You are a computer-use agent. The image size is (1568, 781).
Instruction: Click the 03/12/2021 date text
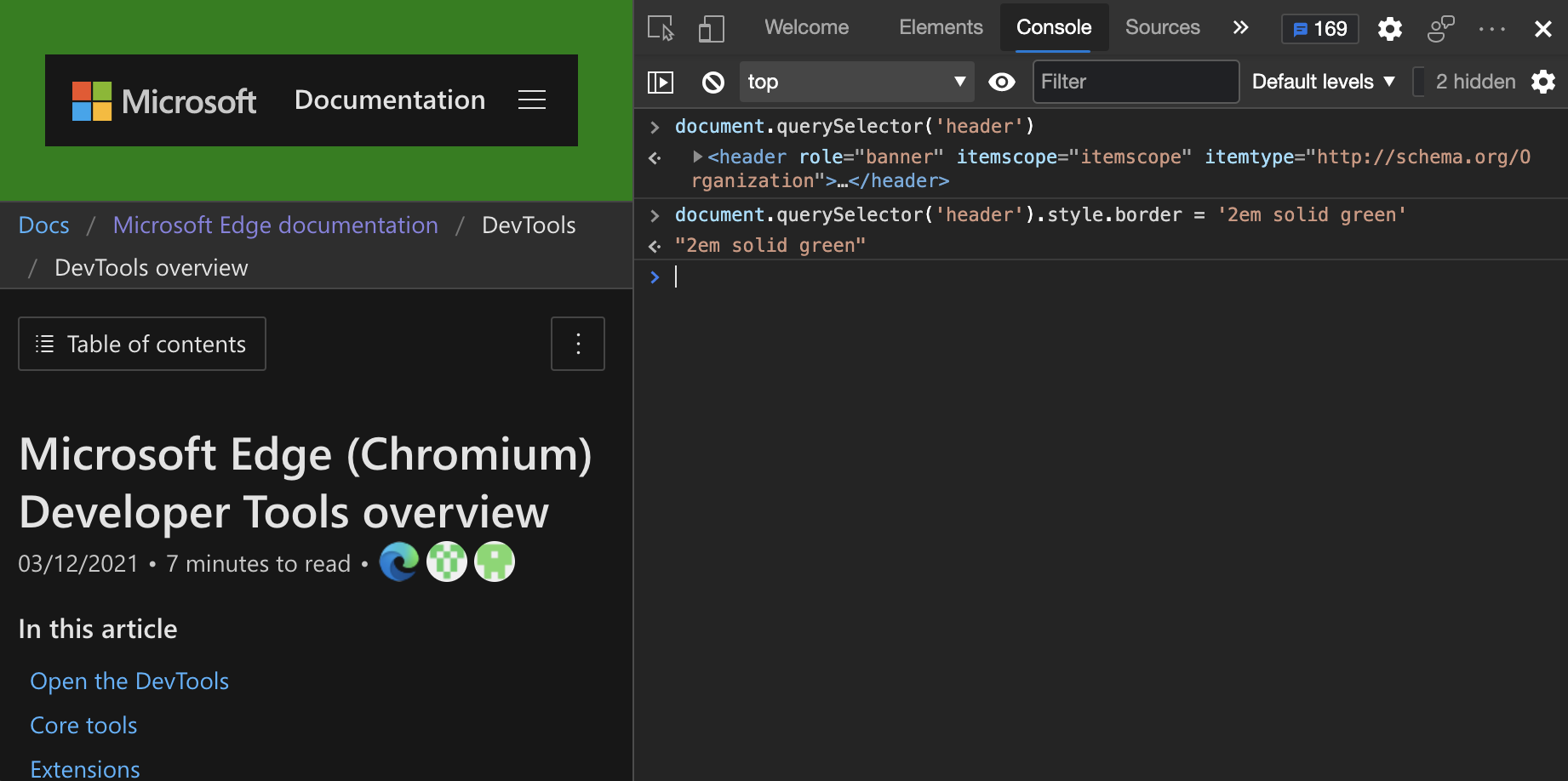click(x=78, y=563)
